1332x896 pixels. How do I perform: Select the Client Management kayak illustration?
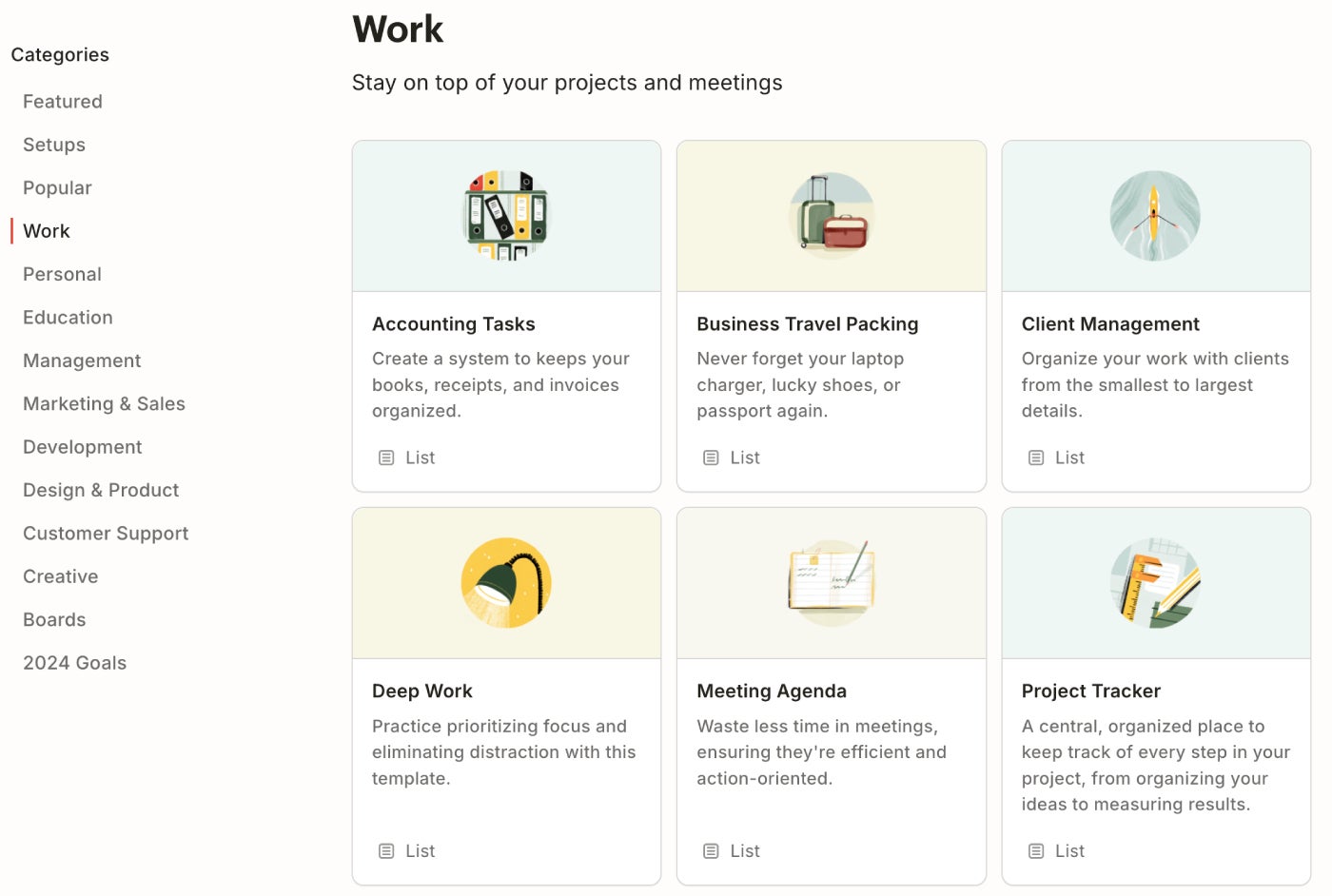click(1155, 216)
